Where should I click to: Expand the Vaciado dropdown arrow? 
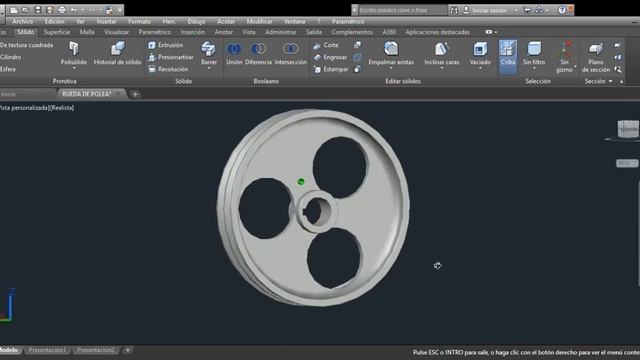pyautogui.click(x=480, y=68)
